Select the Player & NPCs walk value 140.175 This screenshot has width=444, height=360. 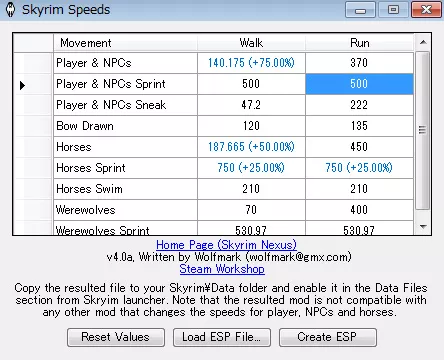[x=251, y=63]
